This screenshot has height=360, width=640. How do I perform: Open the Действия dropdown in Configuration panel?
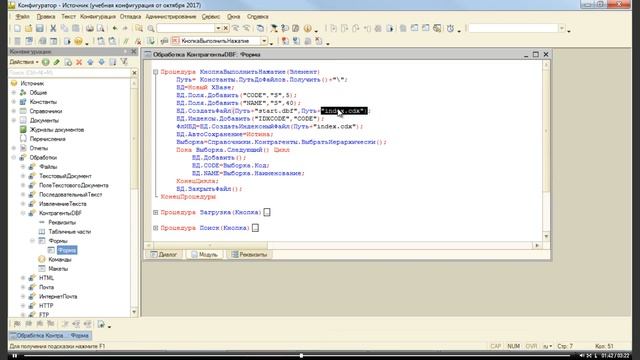coord(24,62)
